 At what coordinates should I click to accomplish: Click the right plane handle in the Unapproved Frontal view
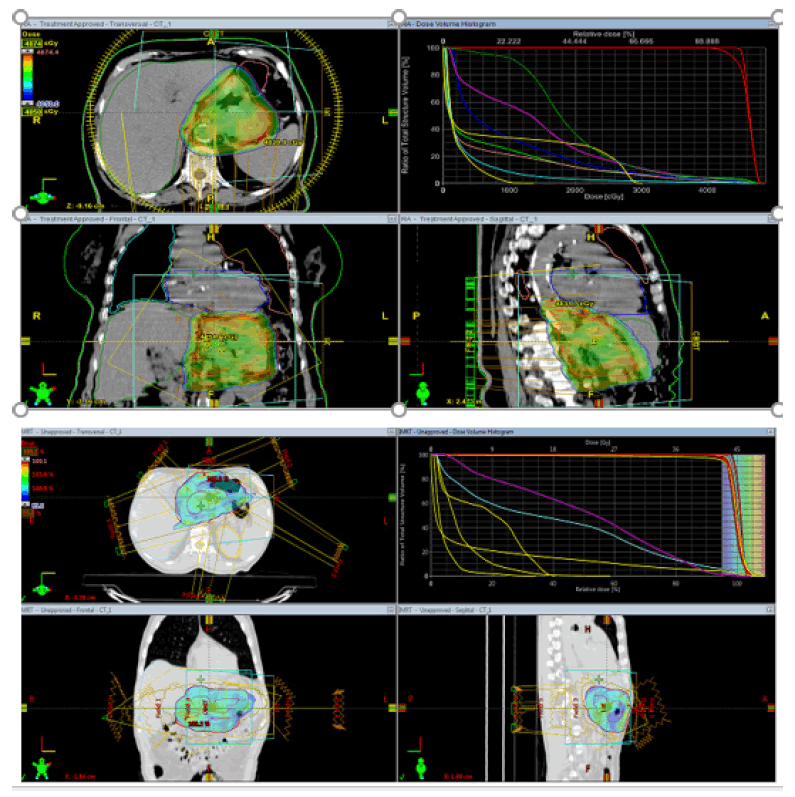392,708
